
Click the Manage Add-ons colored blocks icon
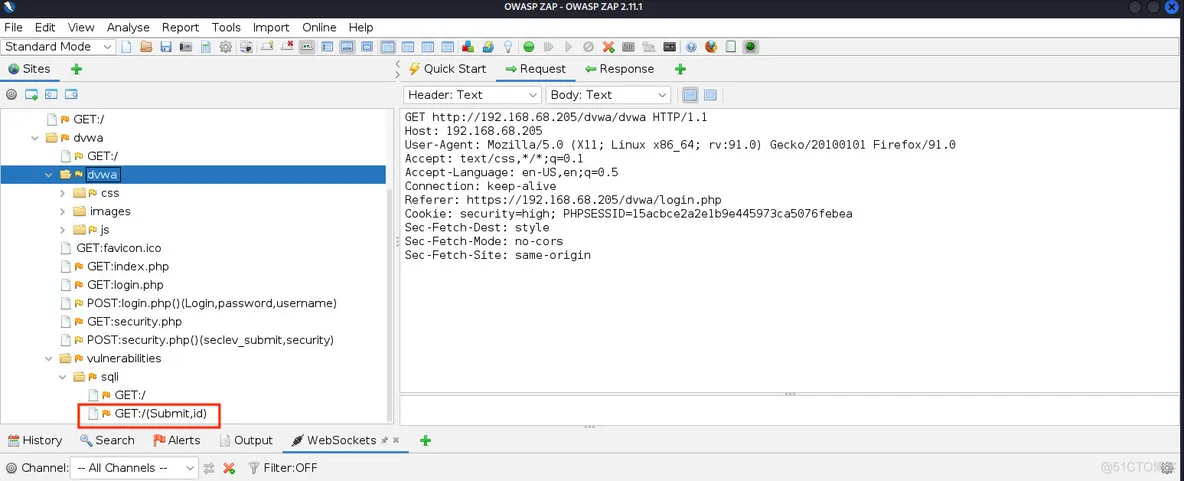pos(468,47)
